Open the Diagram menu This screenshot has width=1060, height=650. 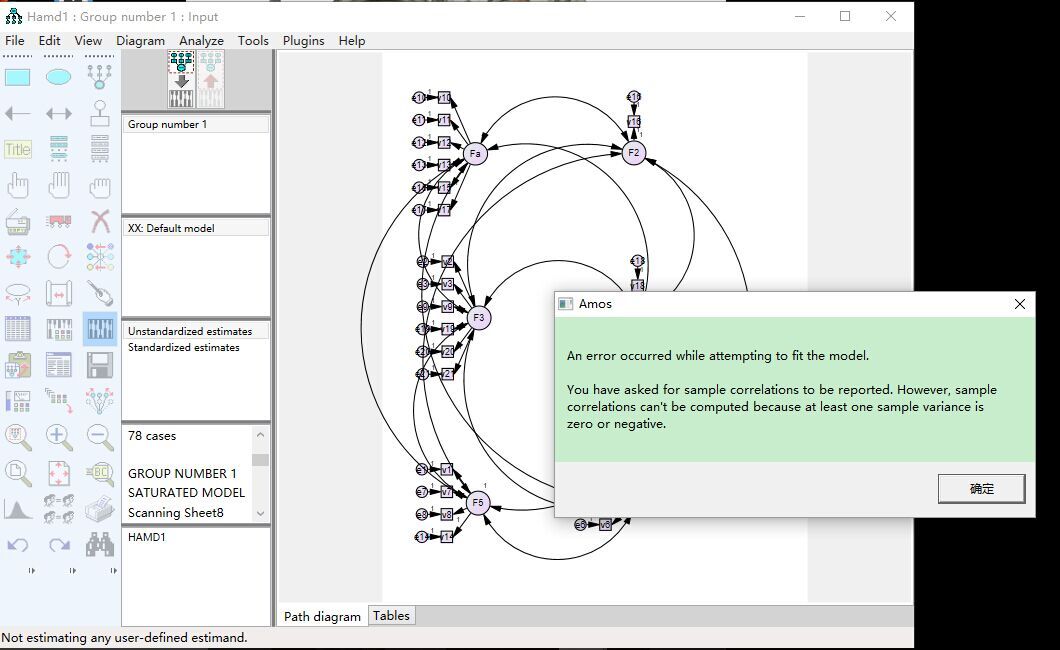(x=140, y=41)
